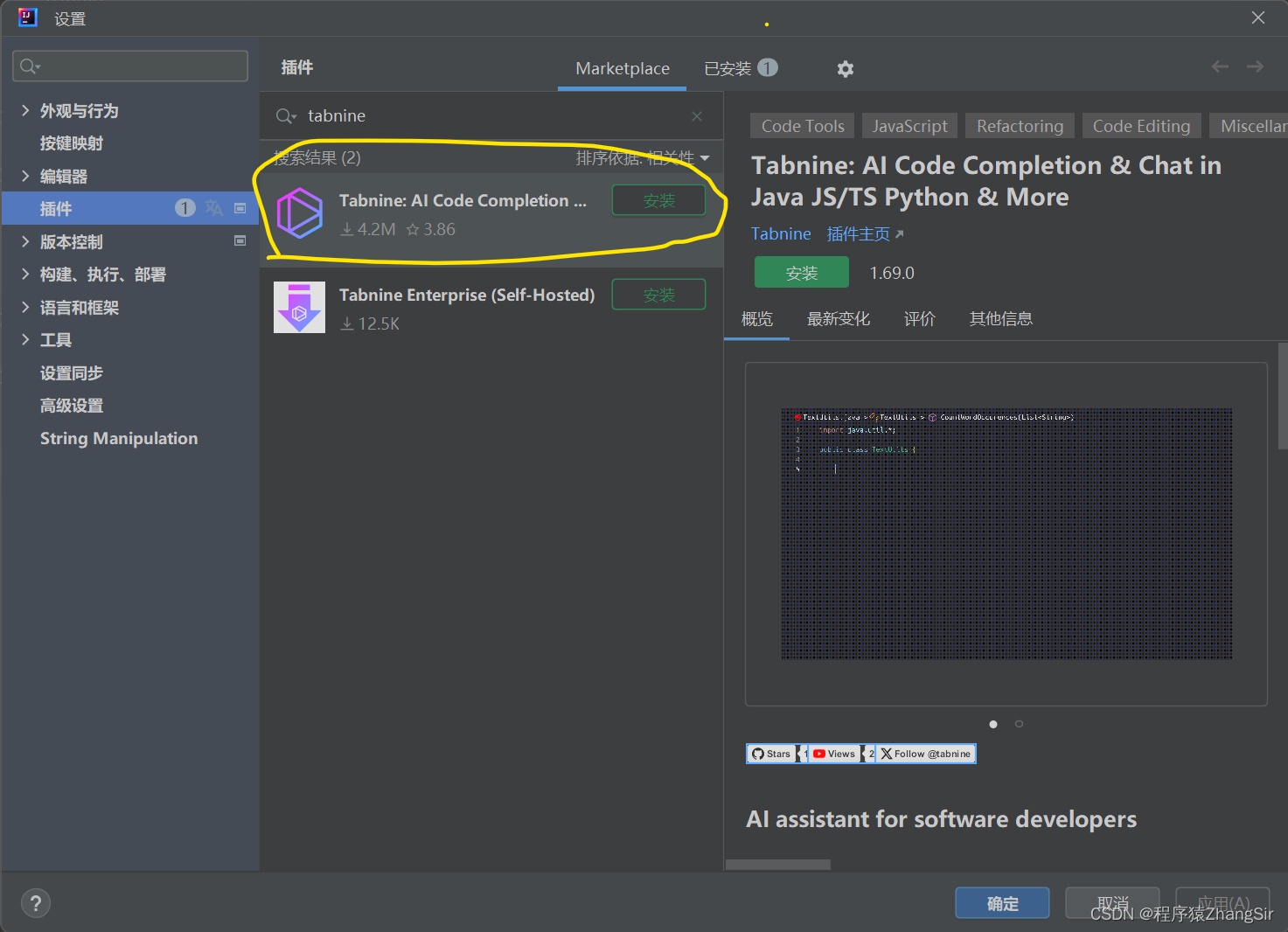
Task: Open the 评价 tab
Action: 920,319
